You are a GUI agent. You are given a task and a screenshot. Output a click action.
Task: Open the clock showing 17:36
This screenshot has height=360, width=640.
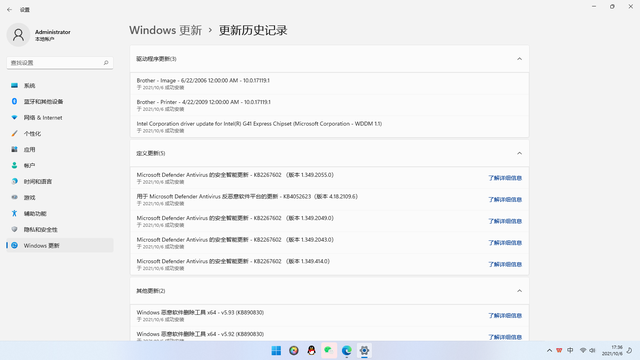pyautogui.click(x=612, y=351)
